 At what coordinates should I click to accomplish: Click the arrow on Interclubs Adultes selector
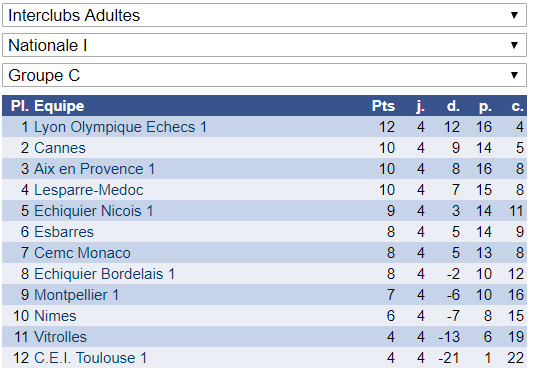tap(514, 15)
